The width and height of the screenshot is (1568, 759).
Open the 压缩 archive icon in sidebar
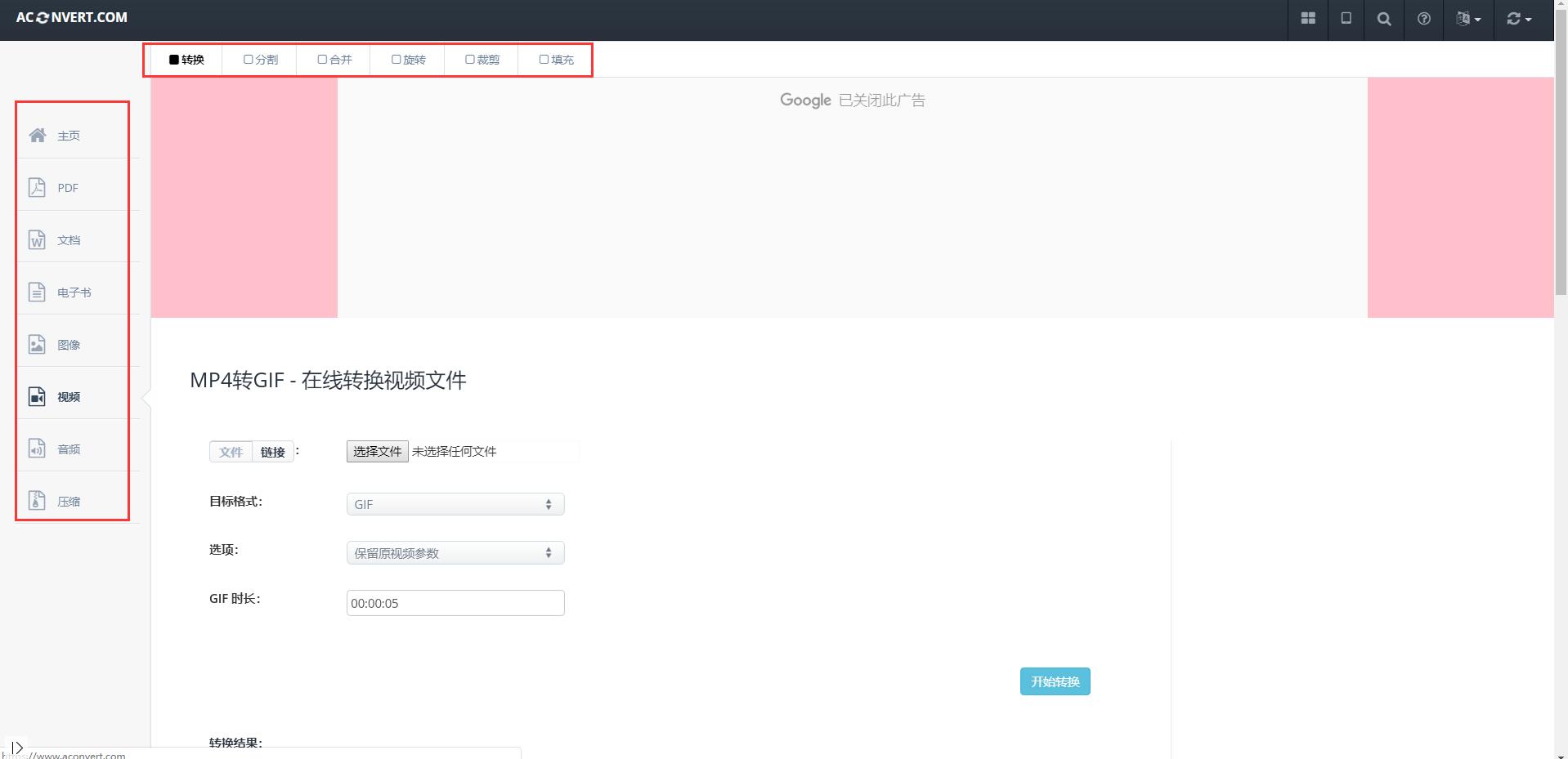tap(37, 502)
